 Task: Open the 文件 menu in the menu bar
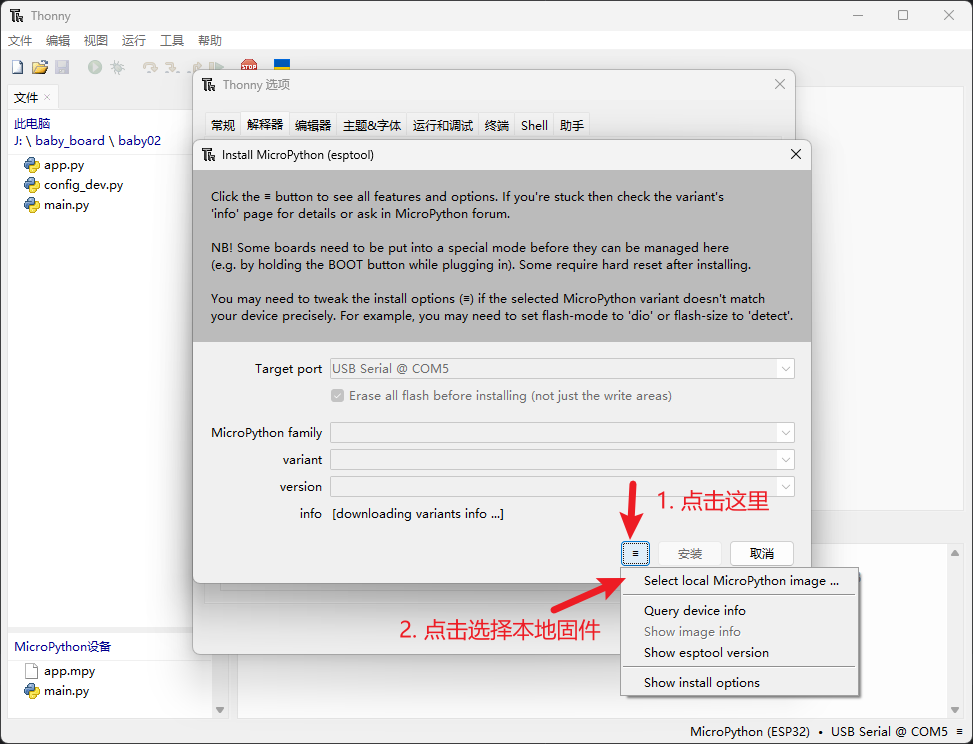pos(20,40)
